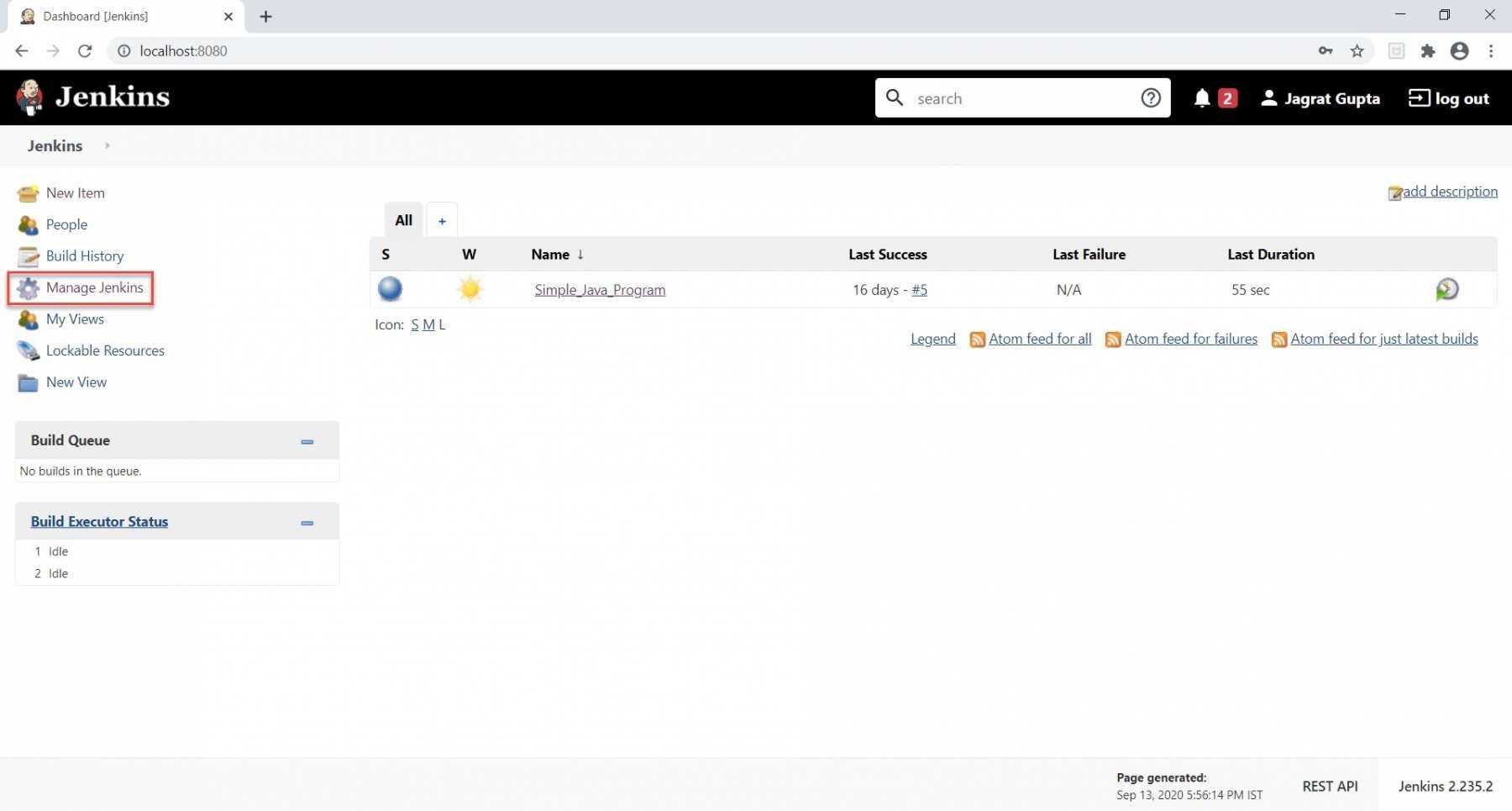The image size is (1512, 811).
Task: Click the log out link
Action: pos(1449,98)
